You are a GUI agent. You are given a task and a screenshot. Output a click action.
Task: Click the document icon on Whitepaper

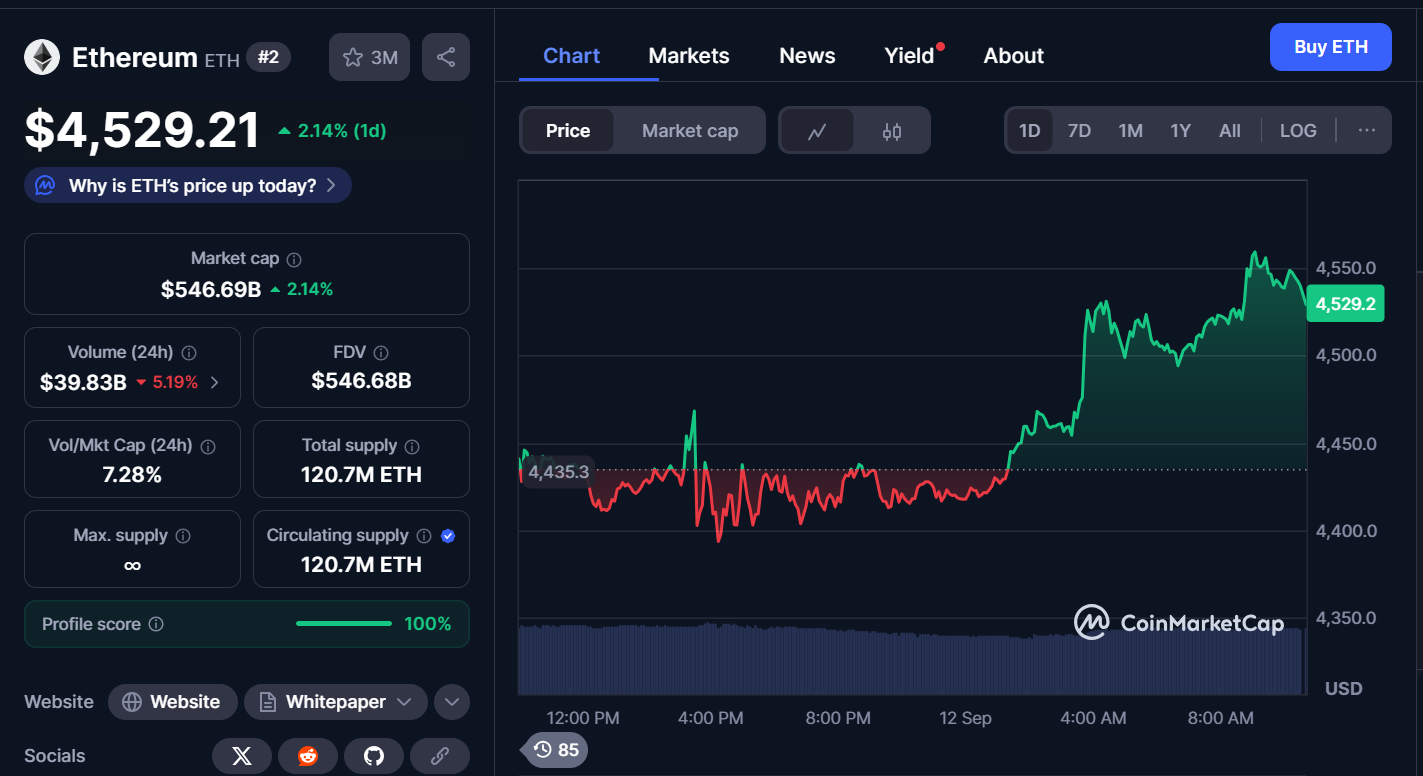pyautogui.click(x=268, y=702)
